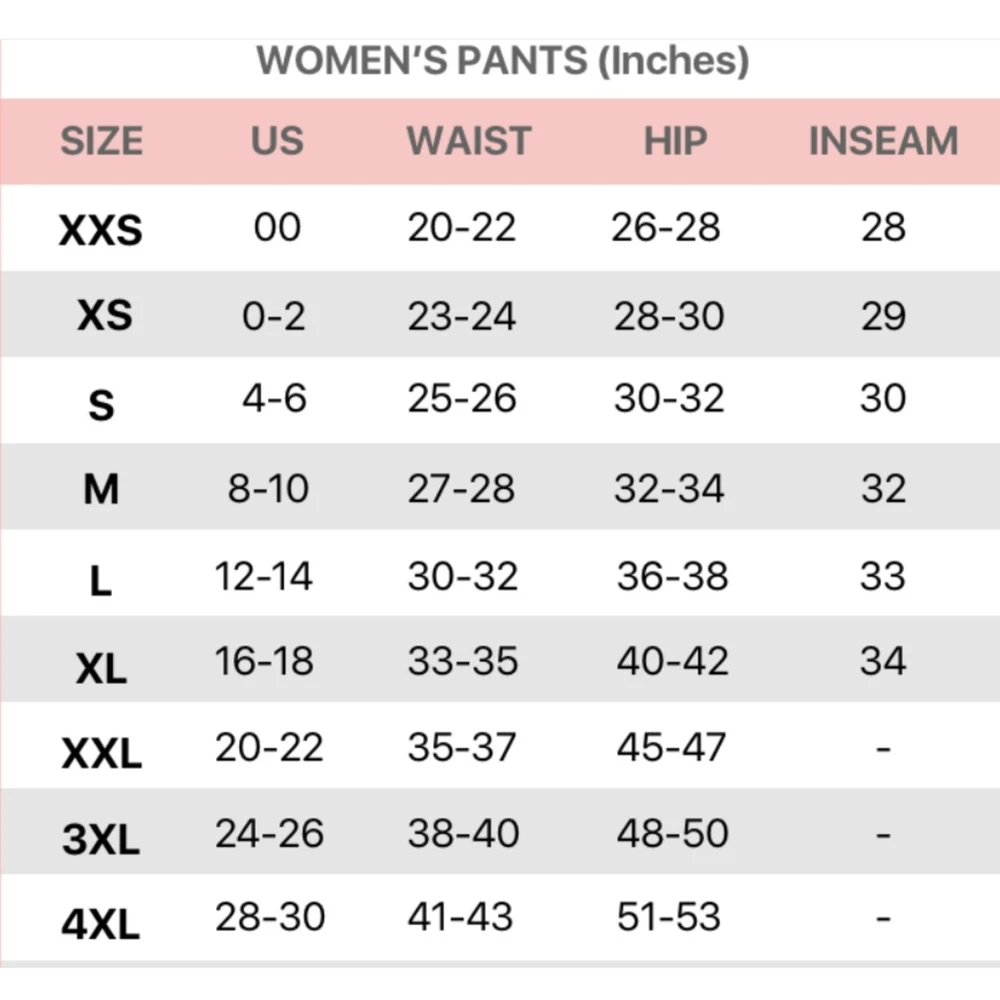This screenshot has width=1000, height=1000.
Task: Click US size 24-26 cell
Action: point(269,834)
